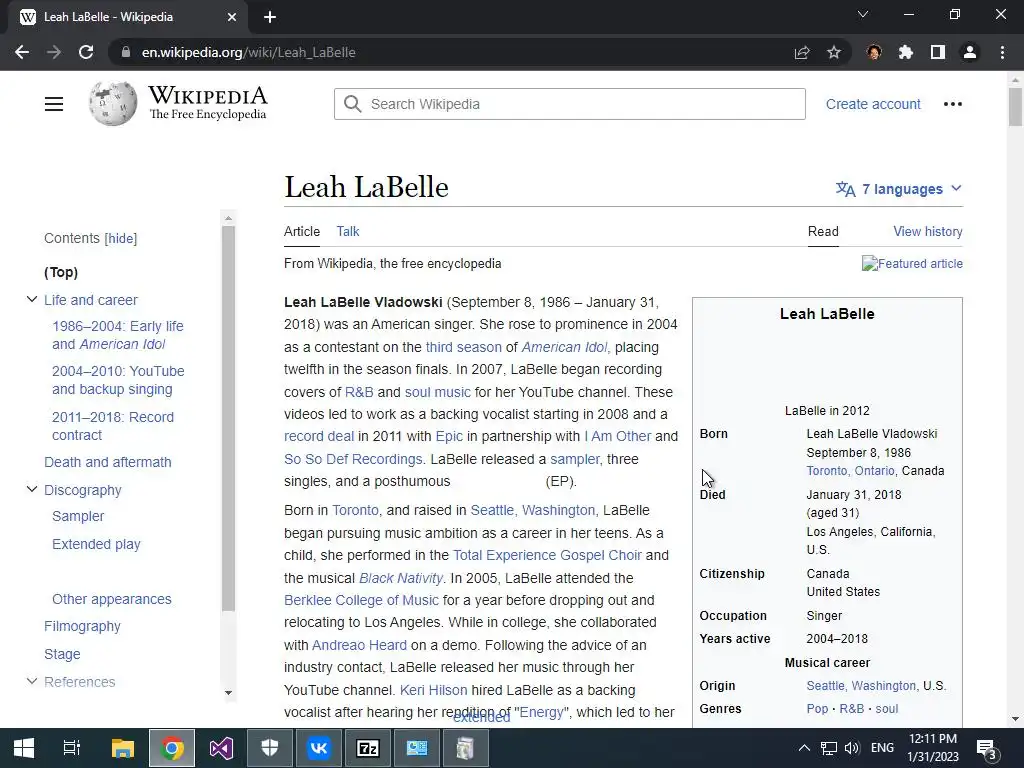Open the Keri Hilson link
The height and width of the screenshot is (768, 1024).
point(434,690)
